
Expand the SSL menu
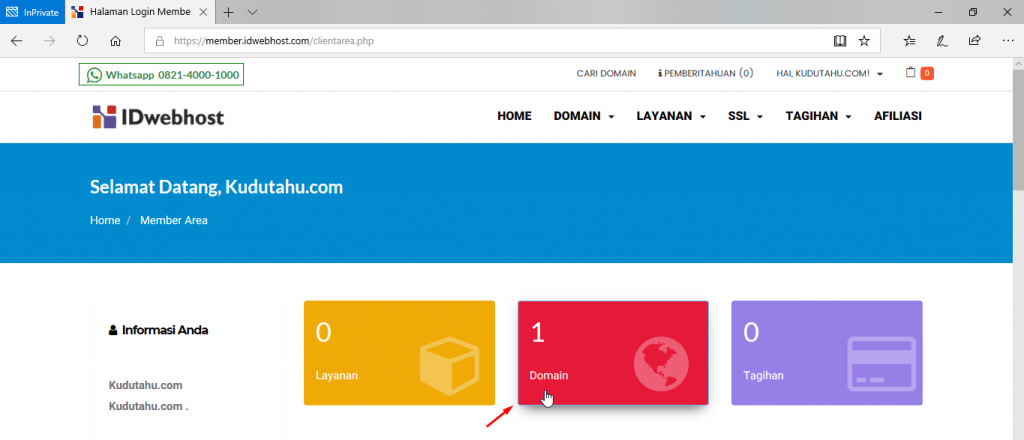coord(746,116)
